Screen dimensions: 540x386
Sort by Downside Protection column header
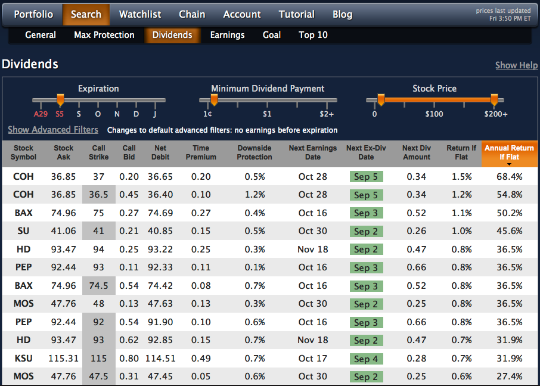(x=255, y=153)
